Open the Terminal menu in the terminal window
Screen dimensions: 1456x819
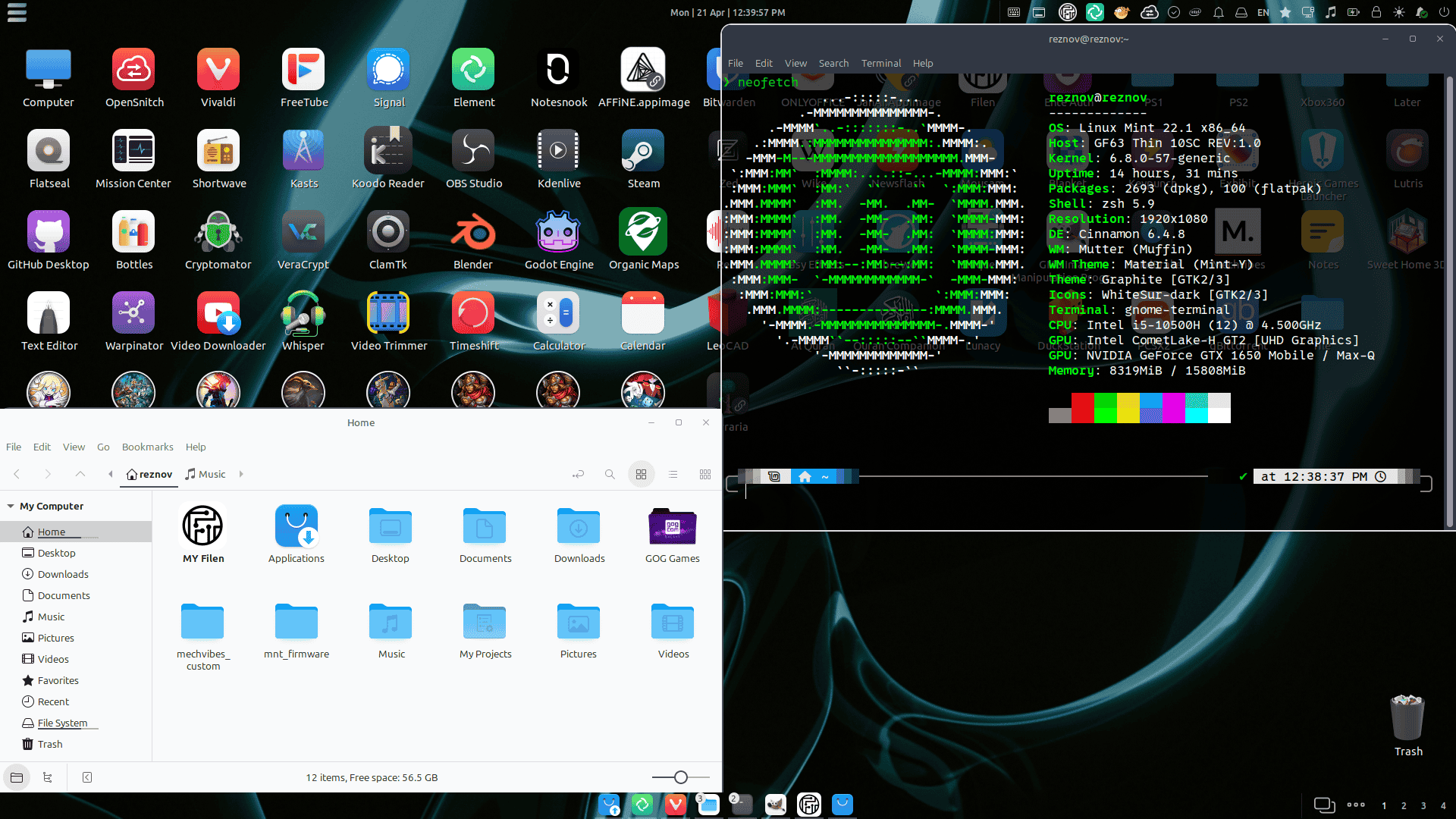880,63
